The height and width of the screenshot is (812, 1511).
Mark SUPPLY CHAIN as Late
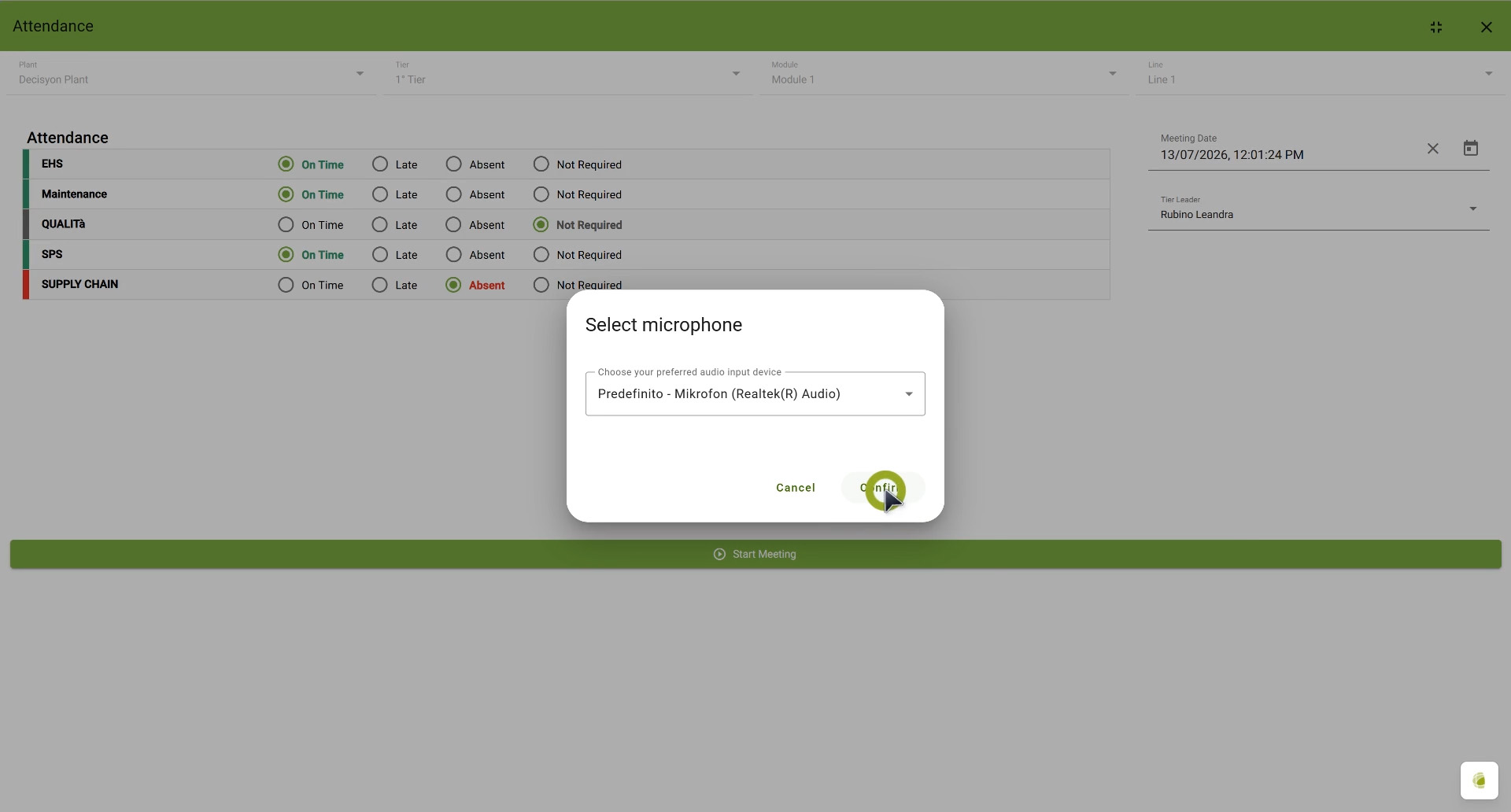click(x=380, y=285)
